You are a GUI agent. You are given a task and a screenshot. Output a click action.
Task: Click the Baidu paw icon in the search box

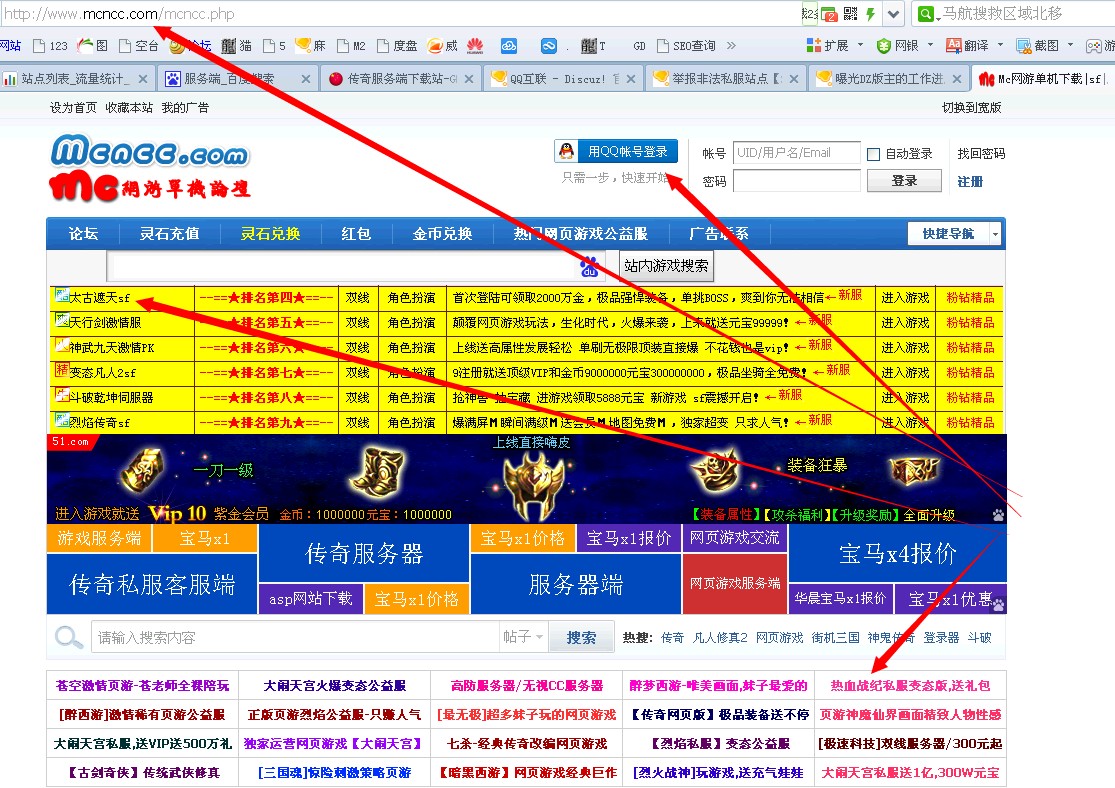[589, 267]
